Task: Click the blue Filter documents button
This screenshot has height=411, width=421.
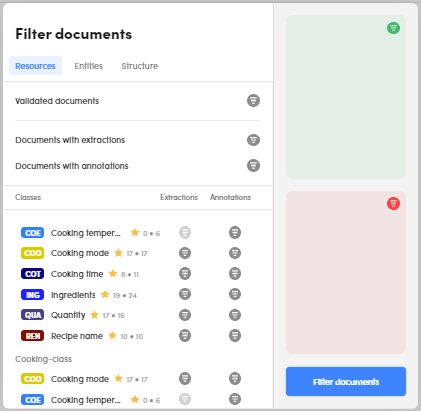Action: [x=346, y=382]
